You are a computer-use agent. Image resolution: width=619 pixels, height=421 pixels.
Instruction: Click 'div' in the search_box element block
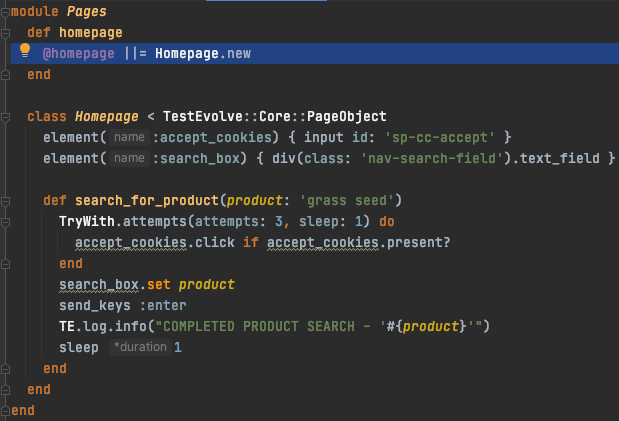coord(283,158)
